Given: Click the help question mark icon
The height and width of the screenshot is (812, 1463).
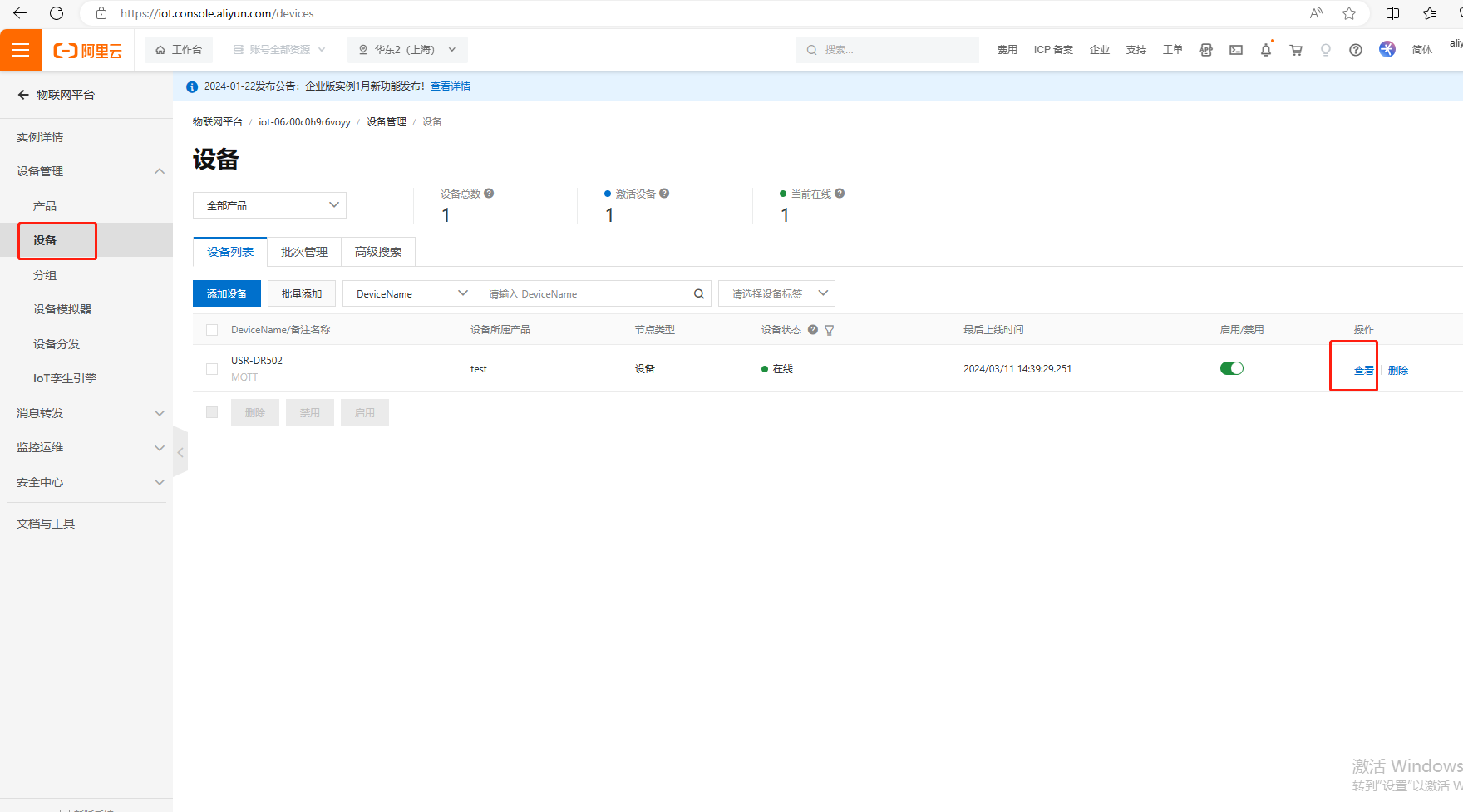Looking at the screenshot, I should [1355, 50].
